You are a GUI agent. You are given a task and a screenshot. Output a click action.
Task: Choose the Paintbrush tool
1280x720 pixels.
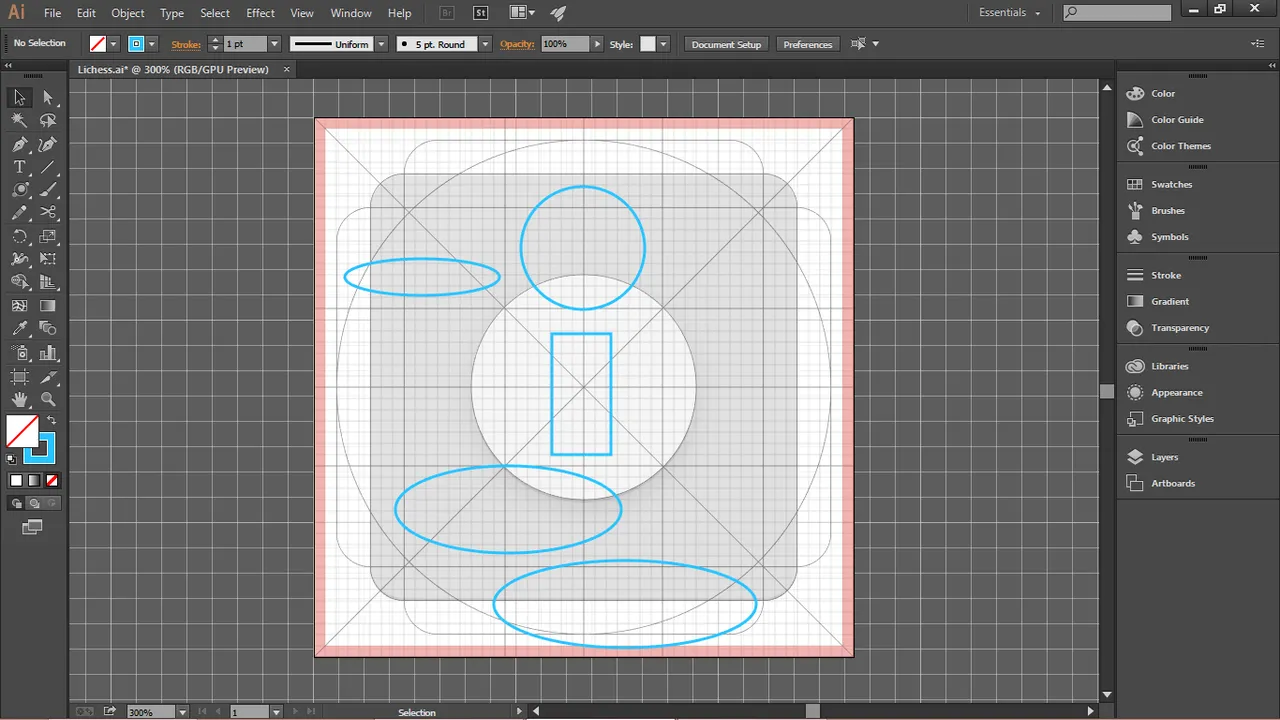coord(48,190)
